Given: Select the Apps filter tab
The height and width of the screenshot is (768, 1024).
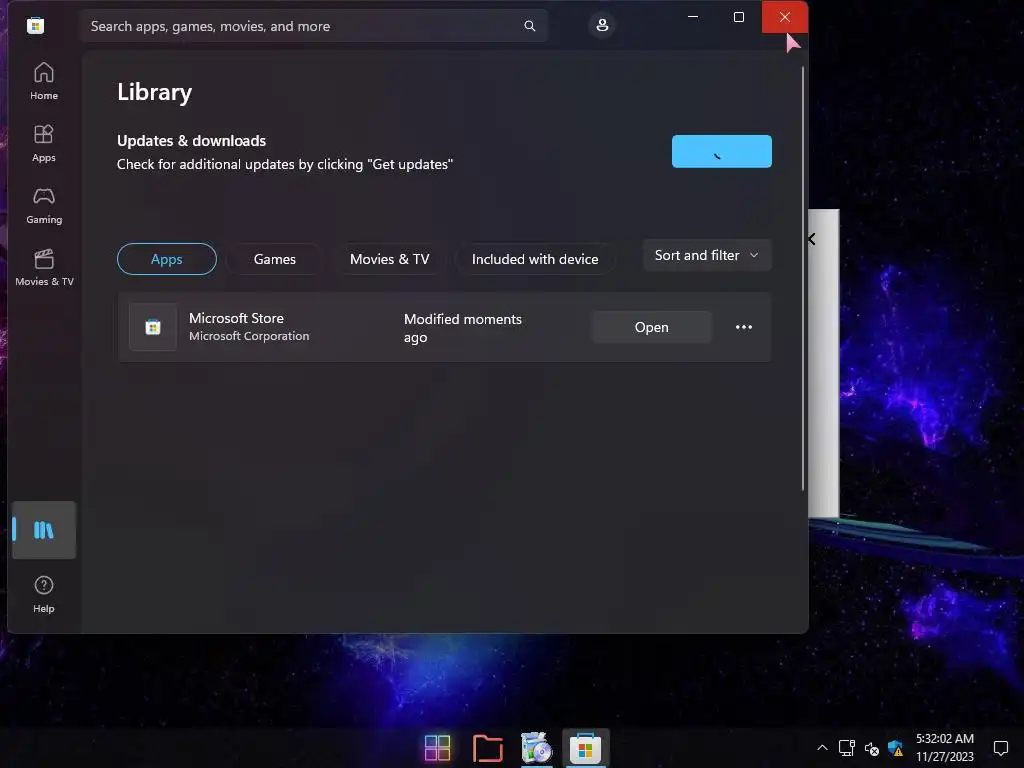Looking at the screenshot, I should [167, 259].
